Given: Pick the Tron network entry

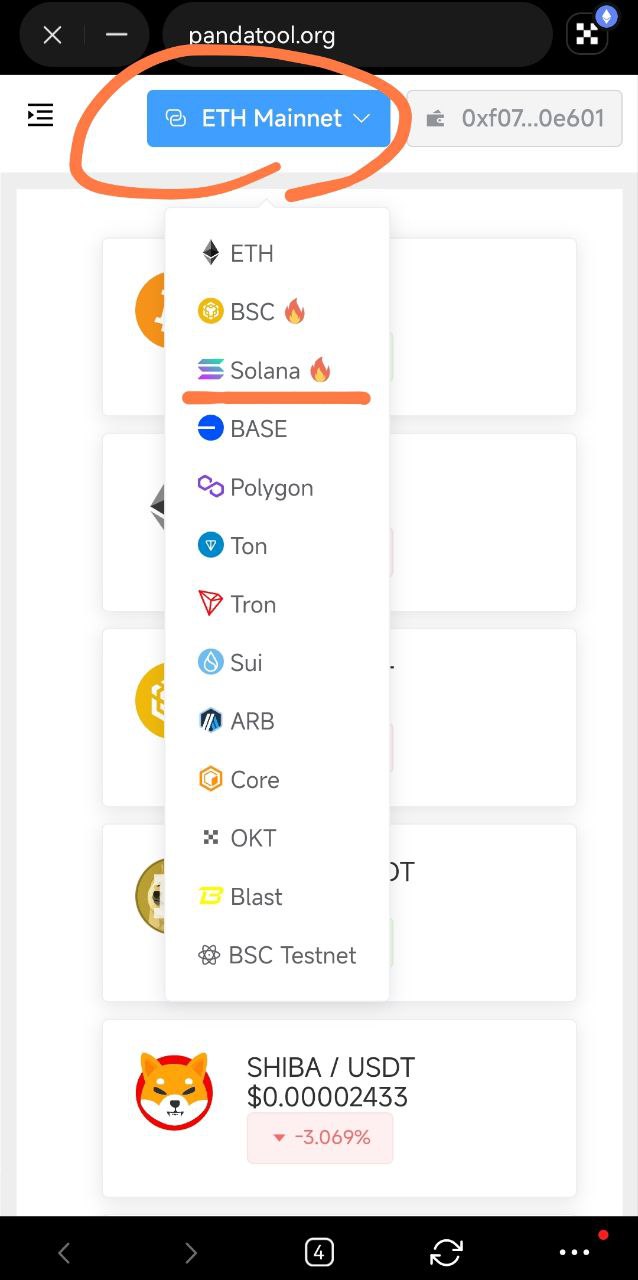Looking at the screenshot, I should pyautogui.click(x=252, y=604).
